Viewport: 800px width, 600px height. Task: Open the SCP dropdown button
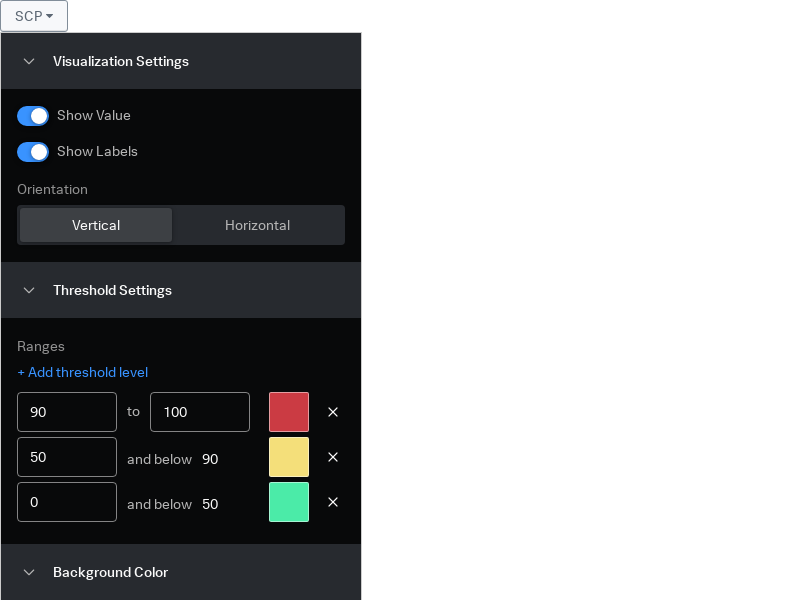pyautogui.click(x=34, y=16)
